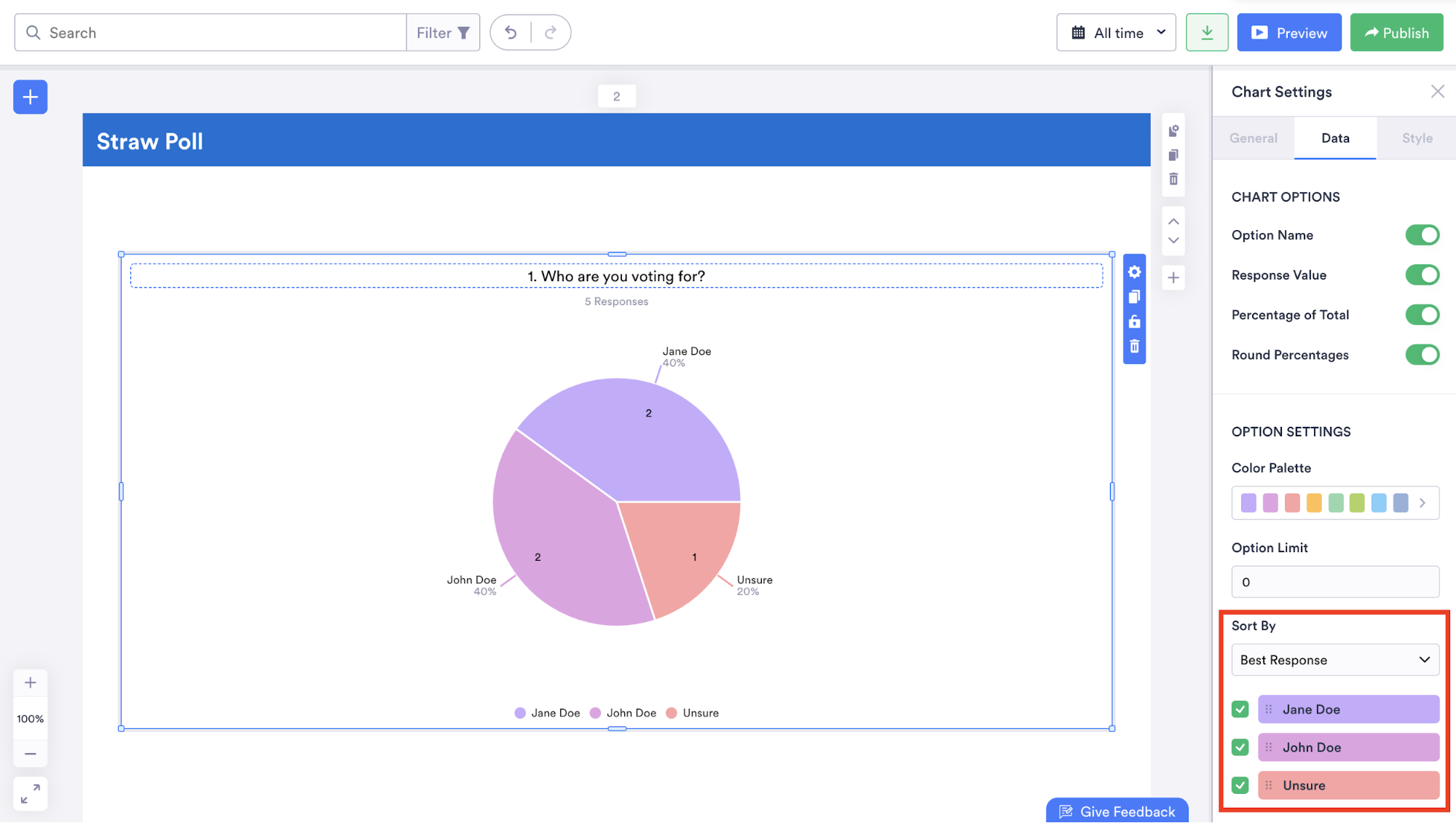
Task: Click the Publish button
Action: point(1396,33)
